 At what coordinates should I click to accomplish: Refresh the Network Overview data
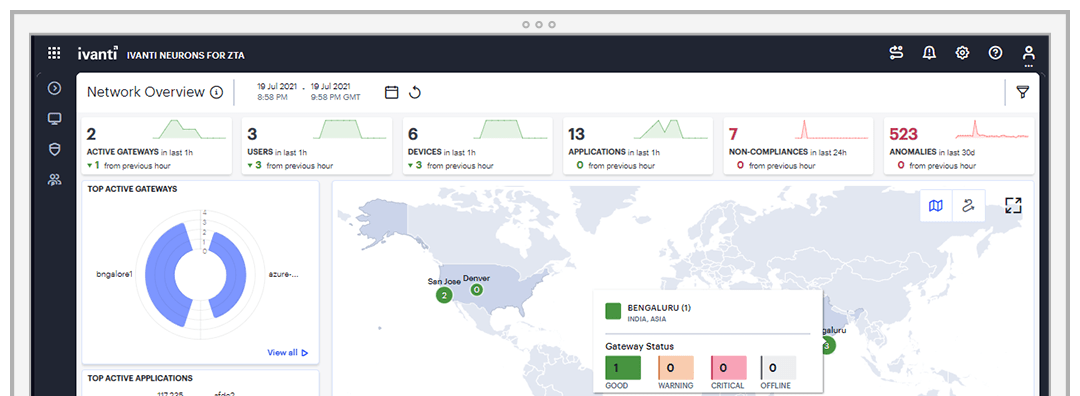tap(415, 92)
